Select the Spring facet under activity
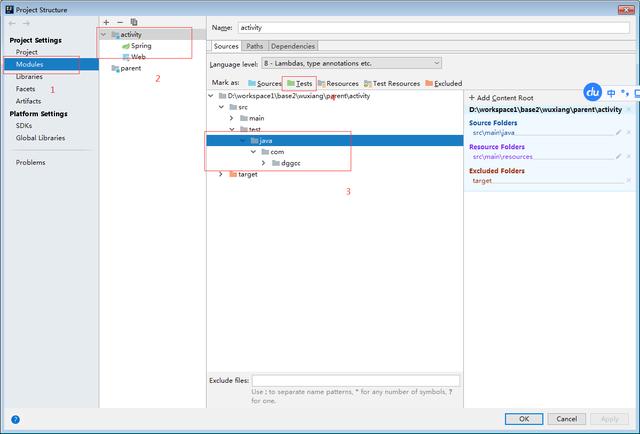This screenshot has width=640, height=434. [x=137, y=46]
